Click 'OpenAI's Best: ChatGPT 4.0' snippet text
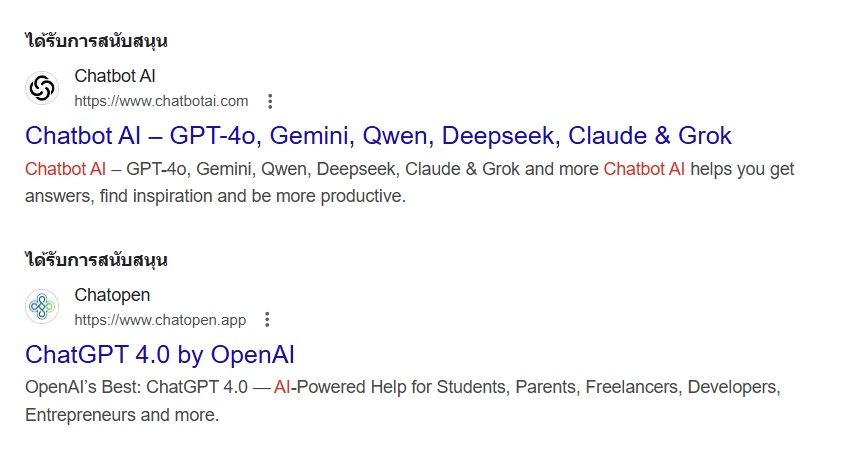844x454 pixels. pyautogui.click(x=137, y=387)
